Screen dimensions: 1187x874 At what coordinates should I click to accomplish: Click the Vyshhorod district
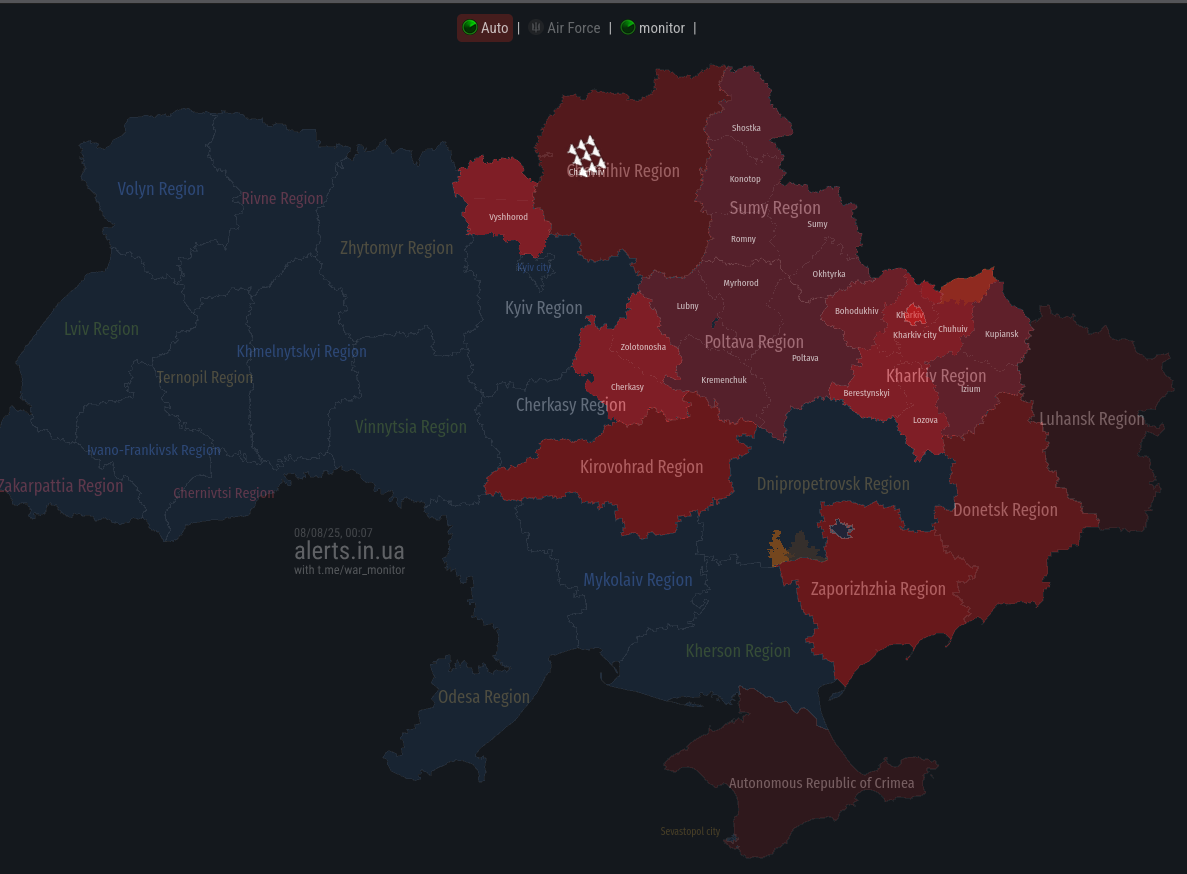(508, 216)
